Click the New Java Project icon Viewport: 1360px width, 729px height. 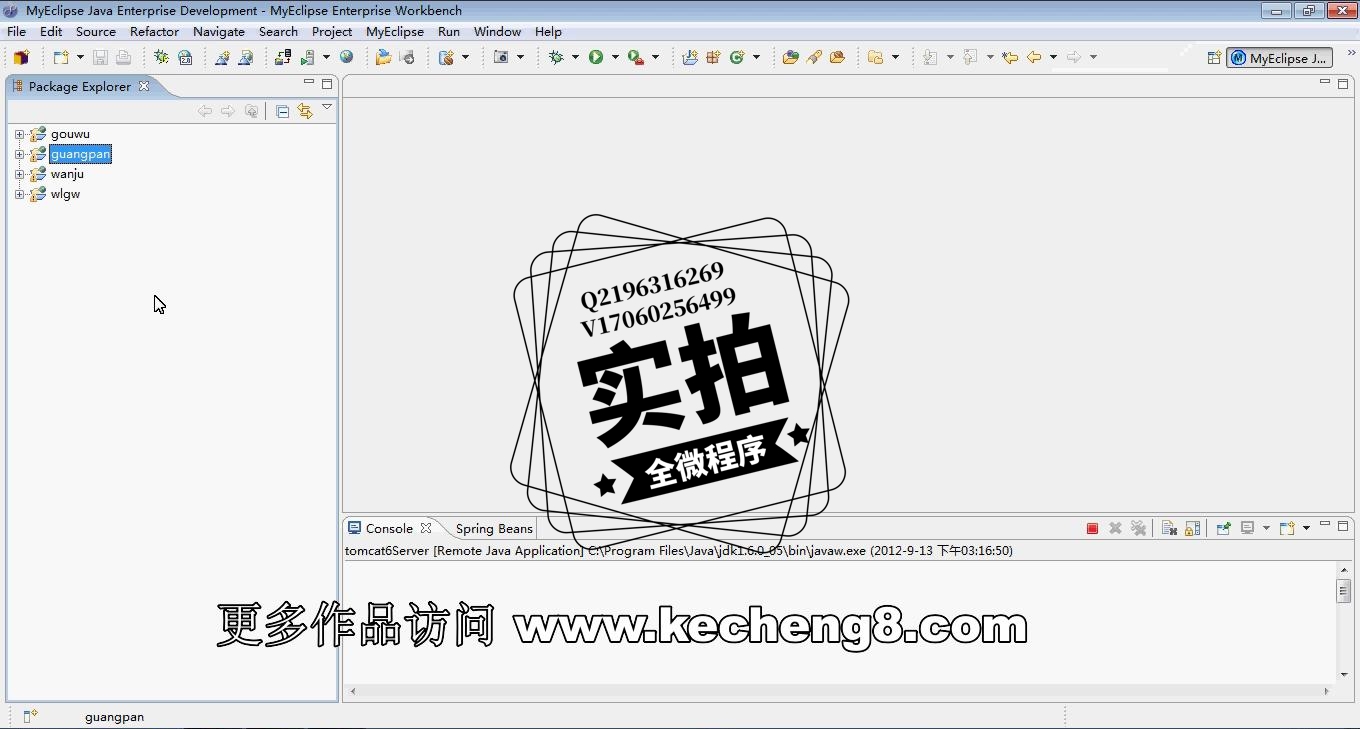coord(690,57)
